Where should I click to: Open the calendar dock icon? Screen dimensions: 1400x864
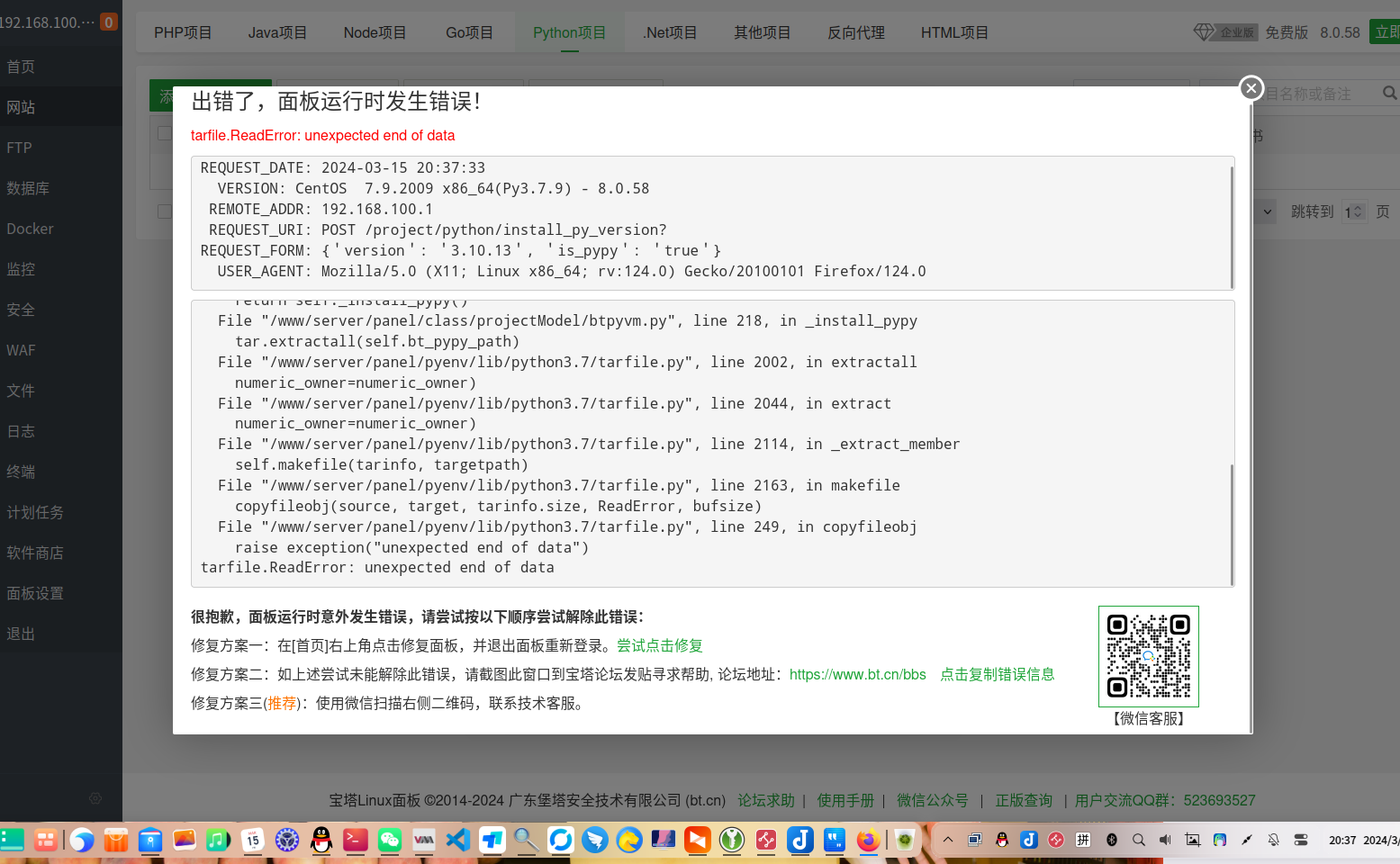(x=253, y=841)
